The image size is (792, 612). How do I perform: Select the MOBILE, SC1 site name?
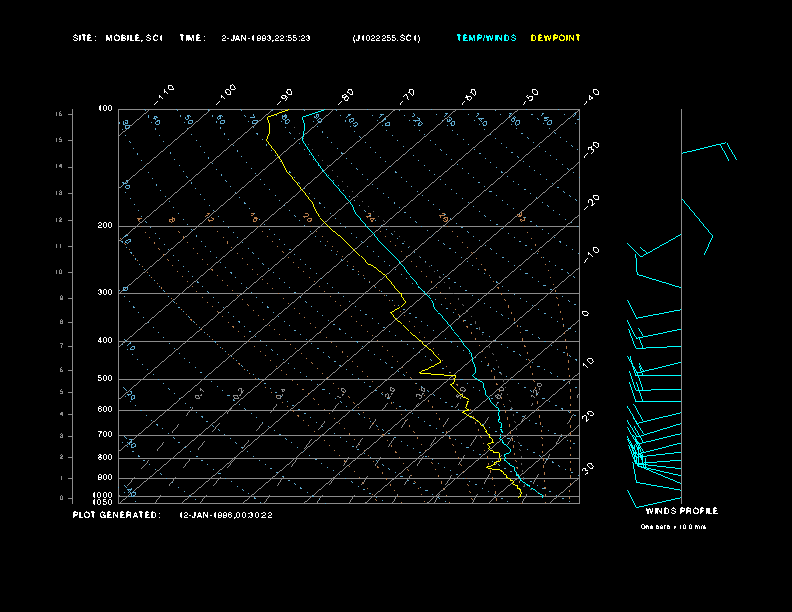[134, 38]
